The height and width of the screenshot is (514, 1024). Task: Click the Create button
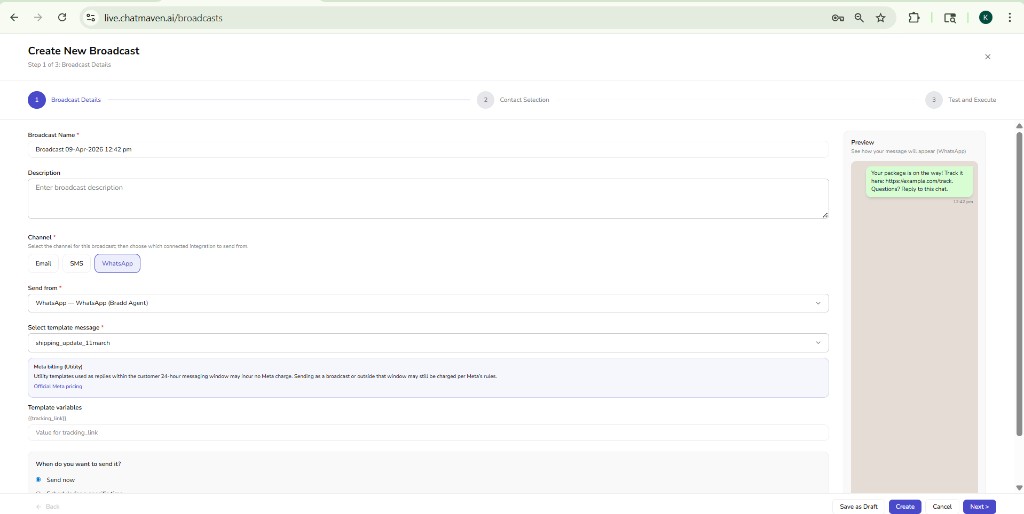tap(904, 507)
